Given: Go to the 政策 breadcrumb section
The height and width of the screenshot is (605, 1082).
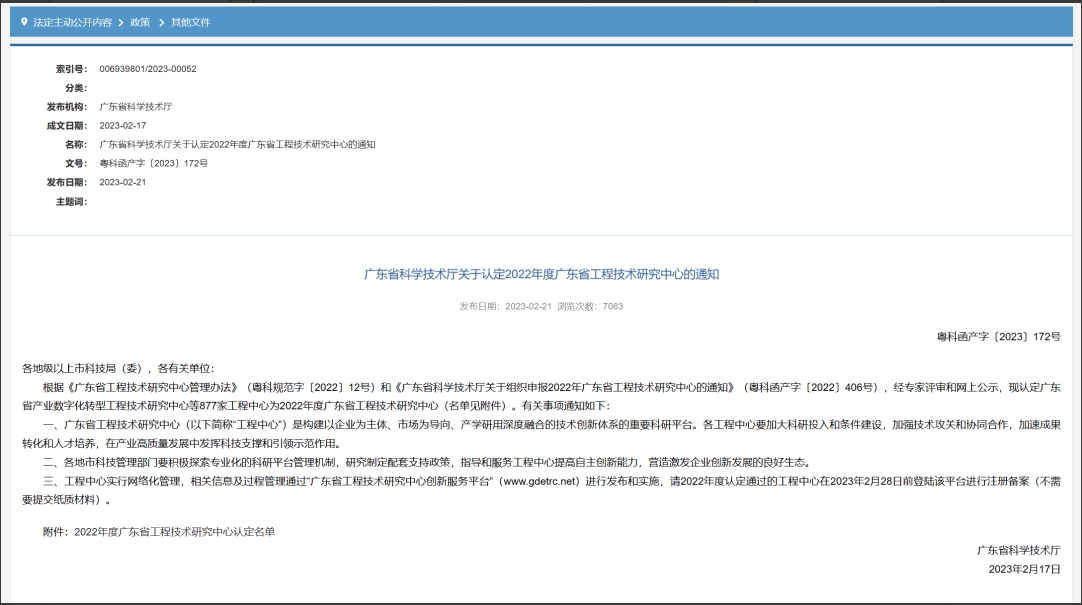Looking at the screenshot, I should point(139,21).
